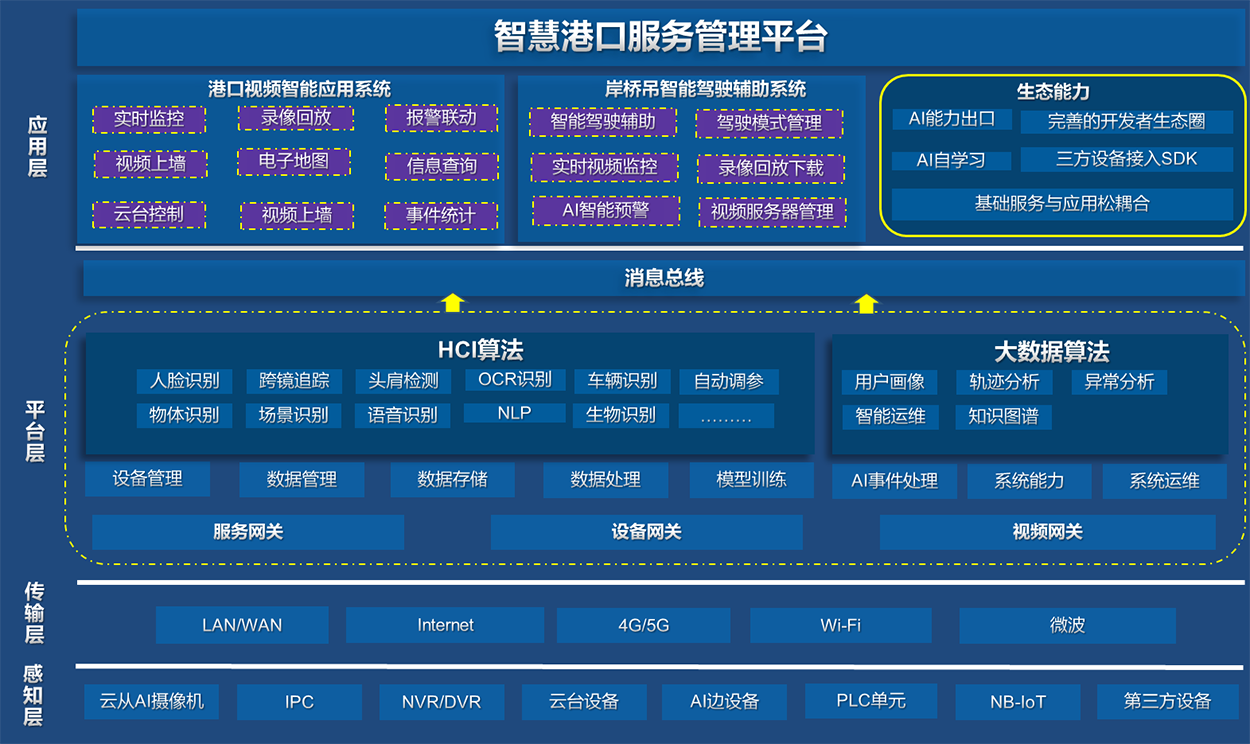Click the 系统能力 box
The height and width of the screenshot is (744, 1250).
pyautogui.click(x=1030, y=482)
